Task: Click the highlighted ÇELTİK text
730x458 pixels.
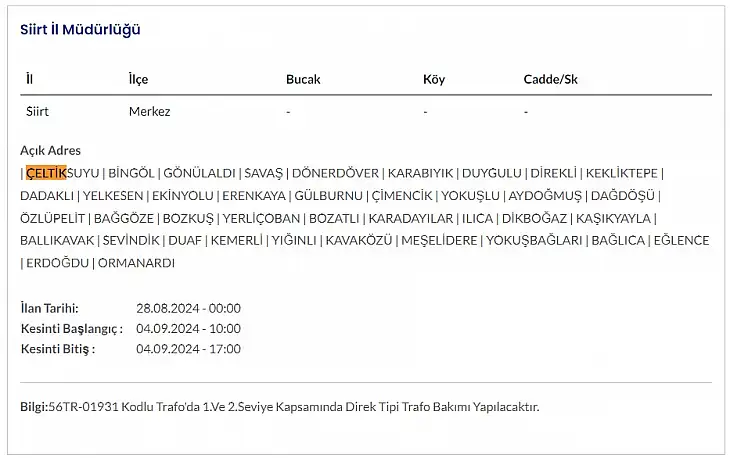Action: 46,173
